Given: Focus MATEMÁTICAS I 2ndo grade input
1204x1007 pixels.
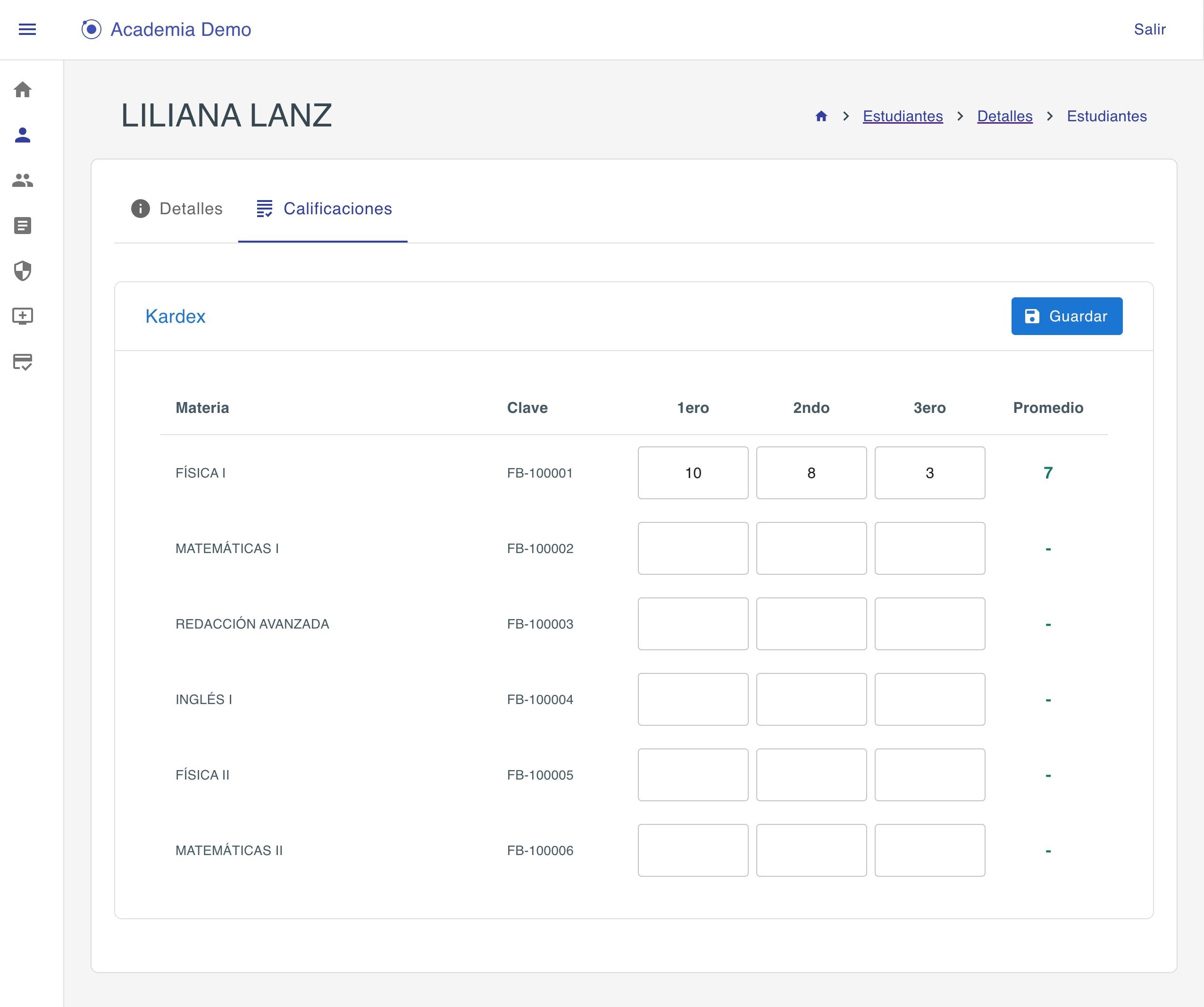Looking at the screenshot, I should pos(811,548).
